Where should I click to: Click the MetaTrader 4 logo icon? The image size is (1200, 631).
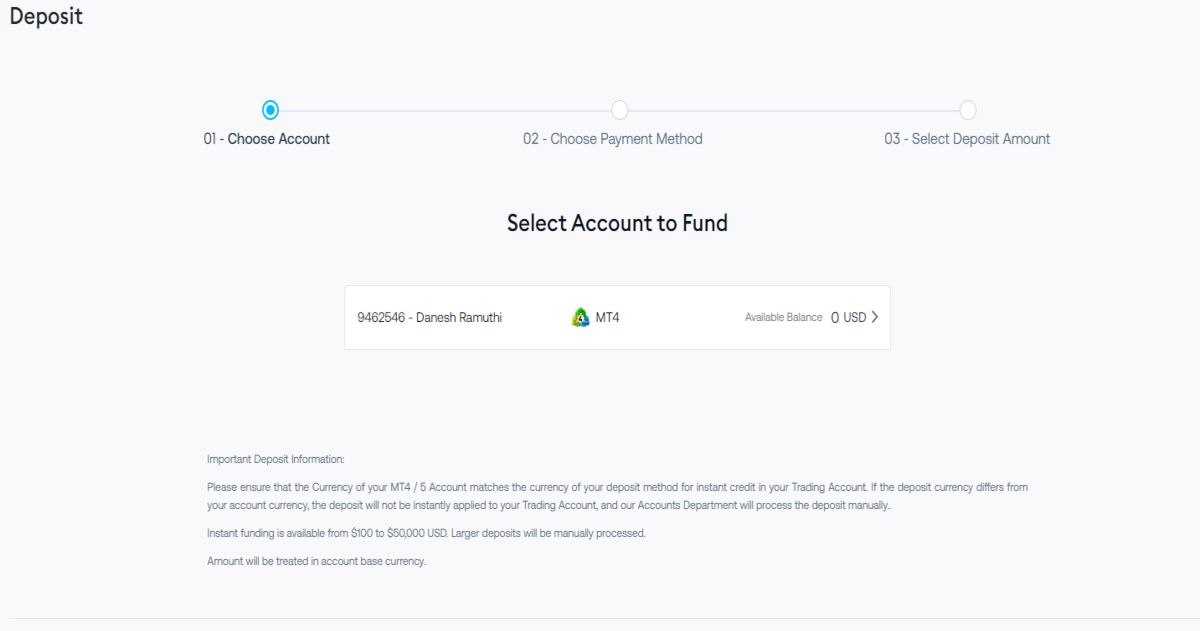pyautogui.click(x=580, y=318)
